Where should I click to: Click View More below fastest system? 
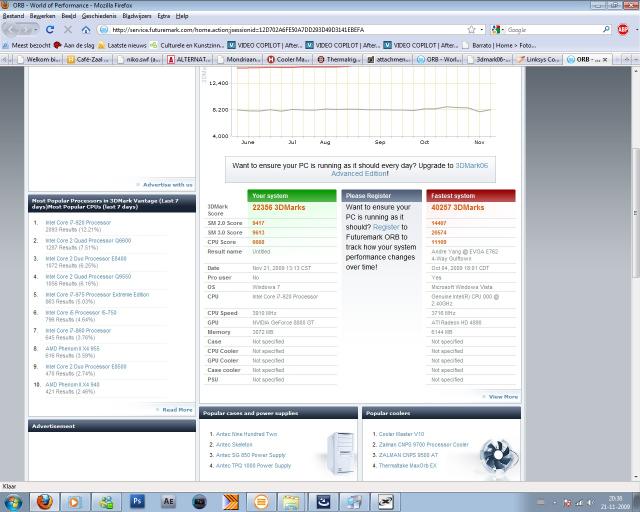[503, 396]
